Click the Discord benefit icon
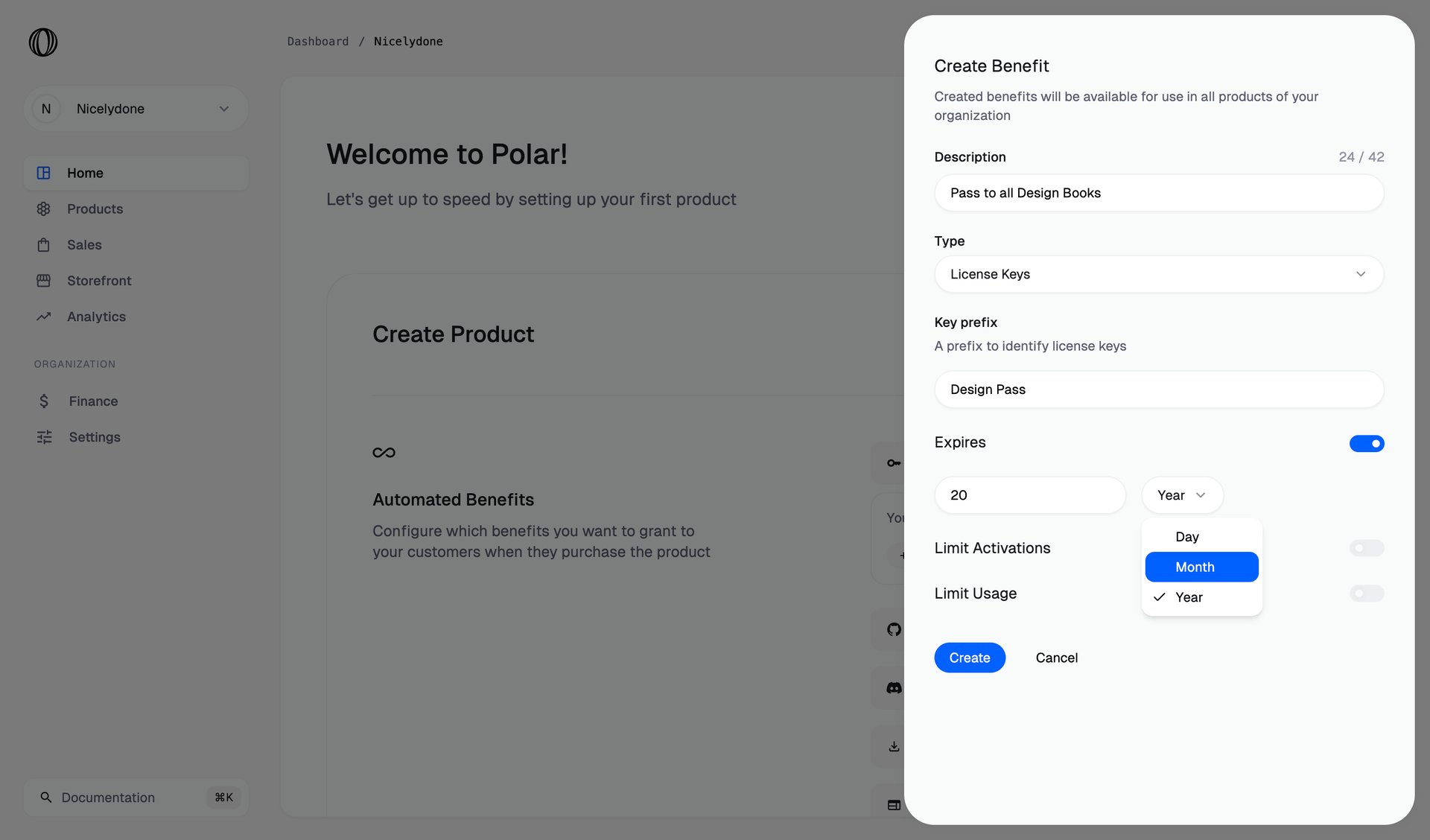Screen dimensions: 1430x840 pos(893,687)
